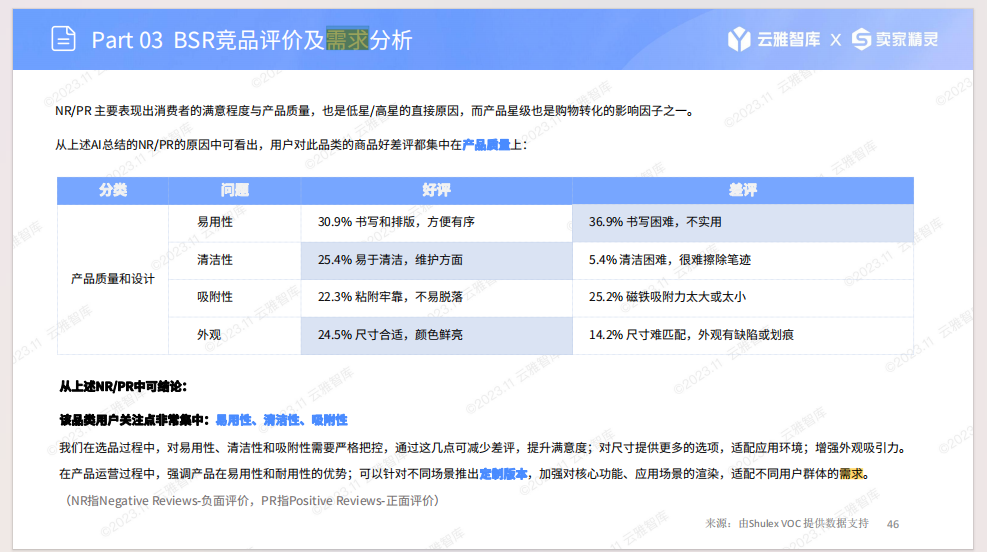Click the document icon beside Part 03
987x552 pixels.
(64, 39)
